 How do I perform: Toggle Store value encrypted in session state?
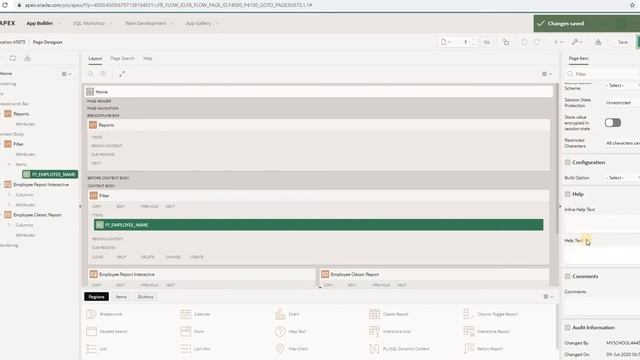coord(613,122)
